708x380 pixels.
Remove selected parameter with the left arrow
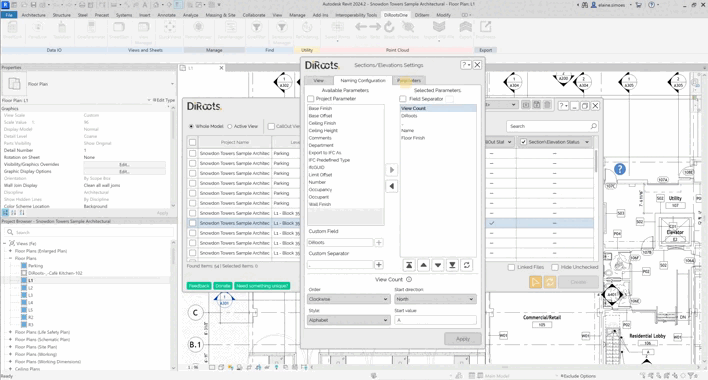coord(392,186)
